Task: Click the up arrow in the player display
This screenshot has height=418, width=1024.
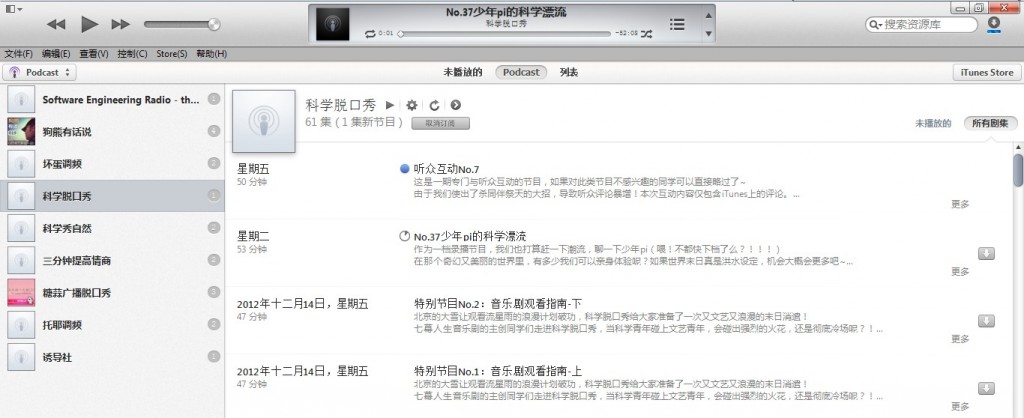Action: click(x=709, y=16)
